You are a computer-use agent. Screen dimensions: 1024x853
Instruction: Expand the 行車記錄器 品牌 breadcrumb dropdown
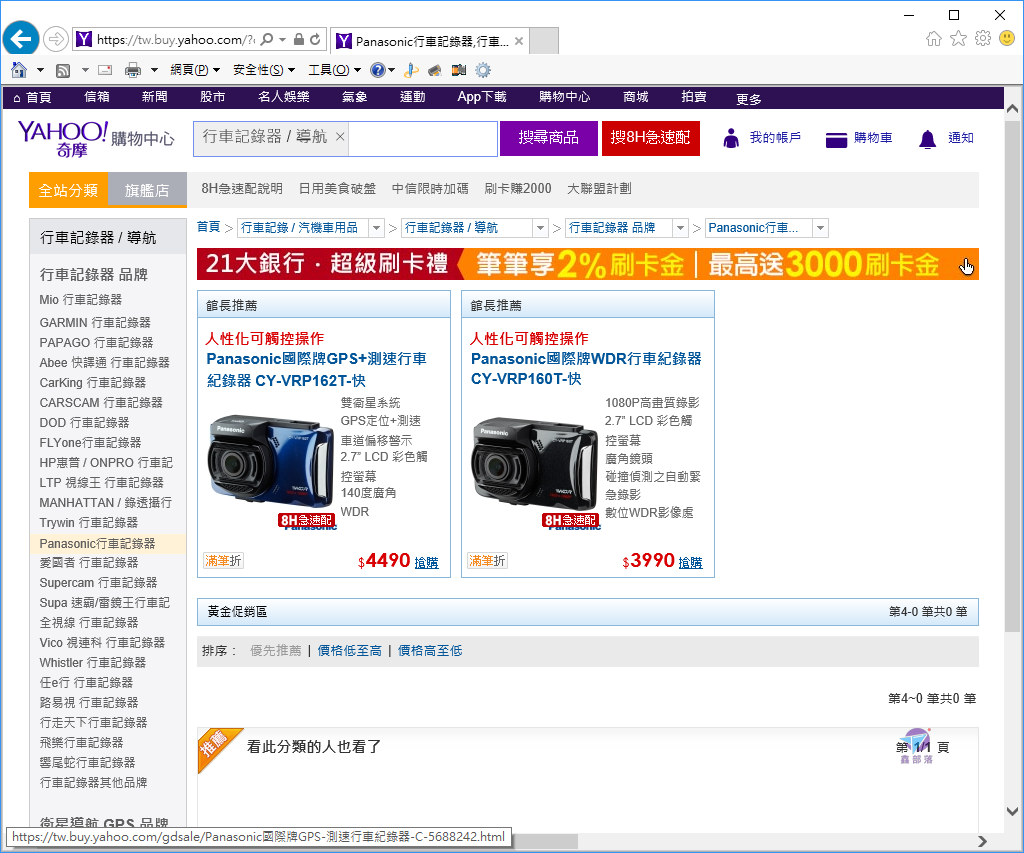(680, 228)
